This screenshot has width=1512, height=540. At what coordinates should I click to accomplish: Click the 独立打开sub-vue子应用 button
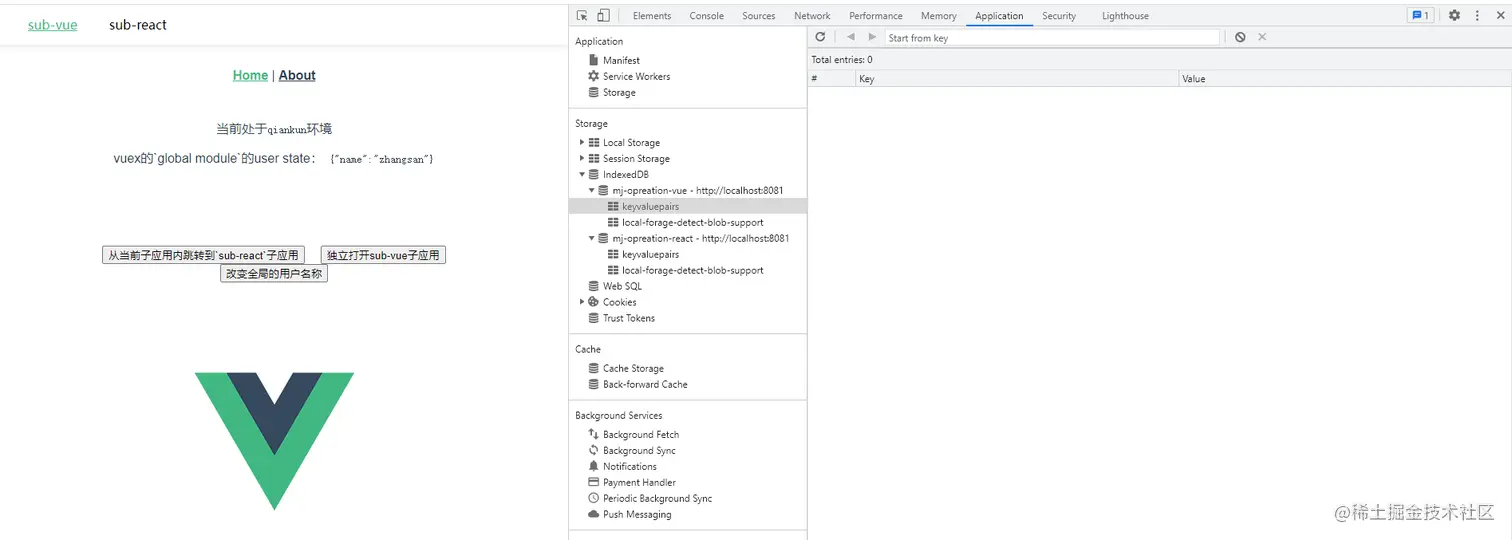(x=383, y=255)
